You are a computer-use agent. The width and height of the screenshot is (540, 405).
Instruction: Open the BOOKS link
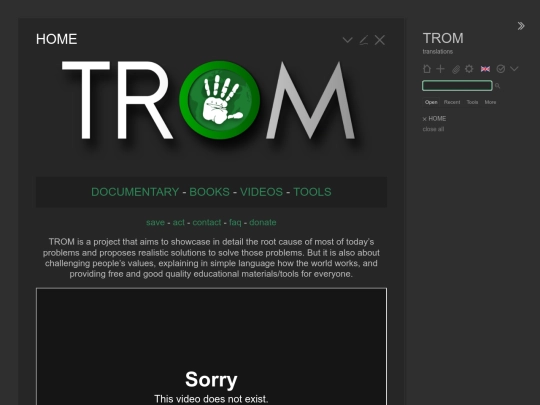[209, 192]
